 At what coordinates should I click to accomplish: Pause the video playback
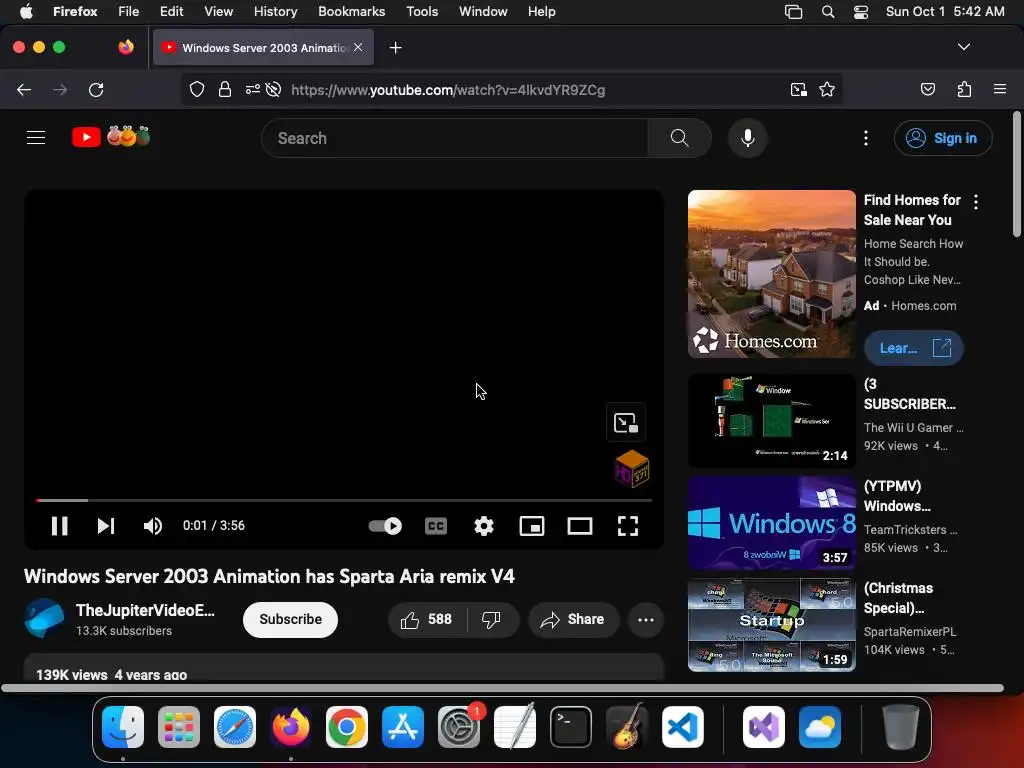coord(59,526)
